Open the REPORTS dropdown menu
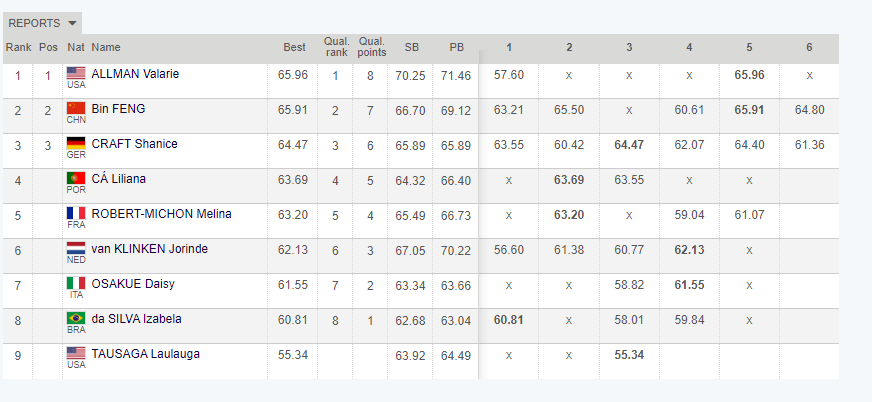This screenshot has width=872, height=402. (42, 23)
